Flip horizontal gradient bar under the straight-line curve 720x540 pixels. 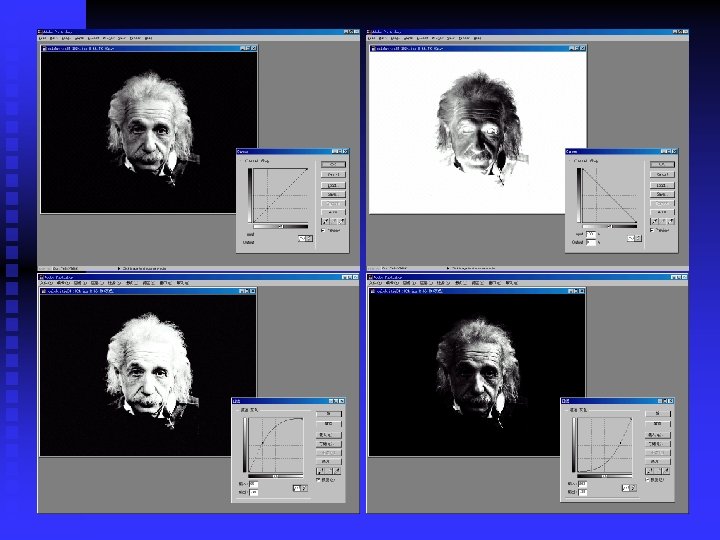[x=281, y=226]
